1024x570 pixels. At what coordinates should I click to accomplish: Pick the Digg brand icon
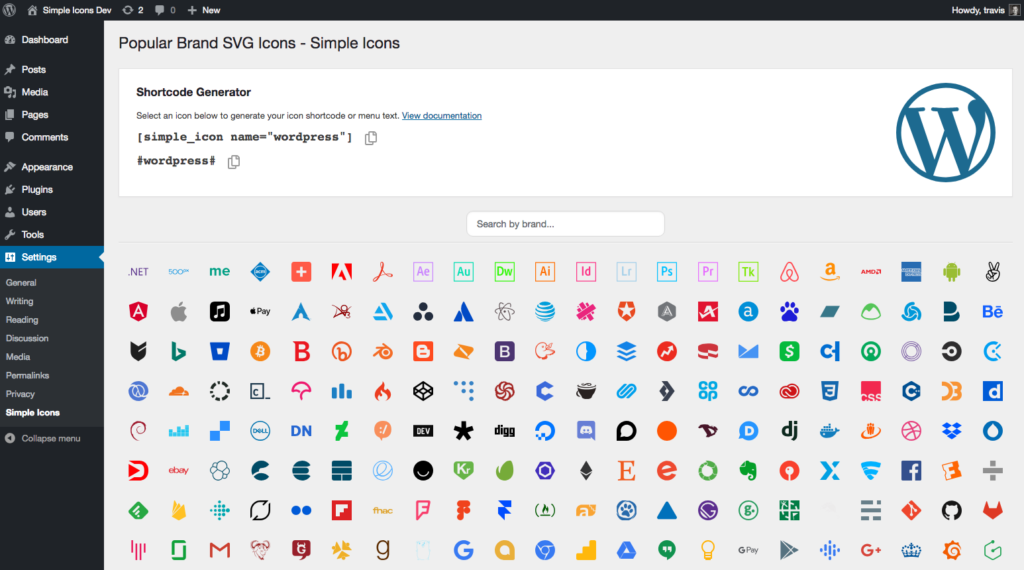point(504,431)
